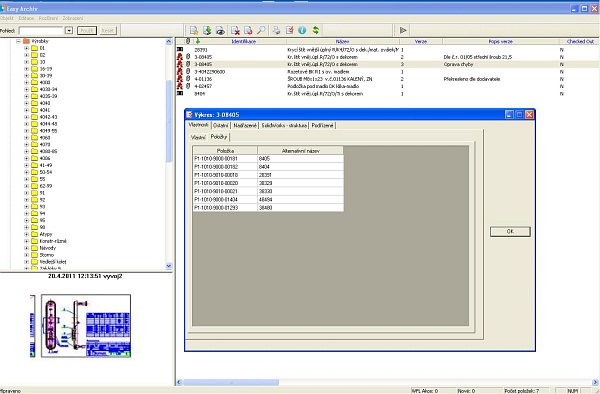Select the 92 folder in tree

[x=42, y=200]
